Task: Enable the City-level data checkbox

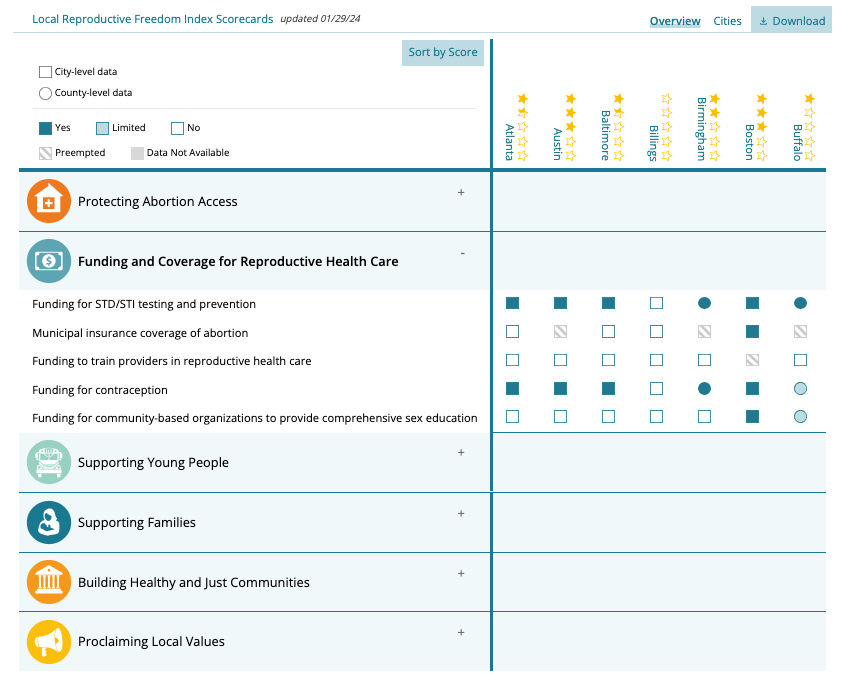Action: [x=45, y=71]
